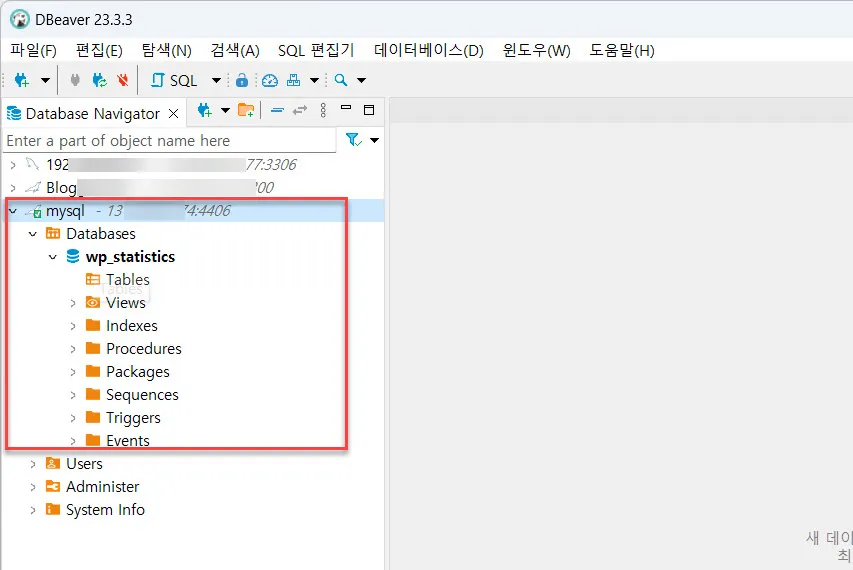Click the magnifier search icon in the toolbar
The image size is (853, 570).
(x=341, y=80)
